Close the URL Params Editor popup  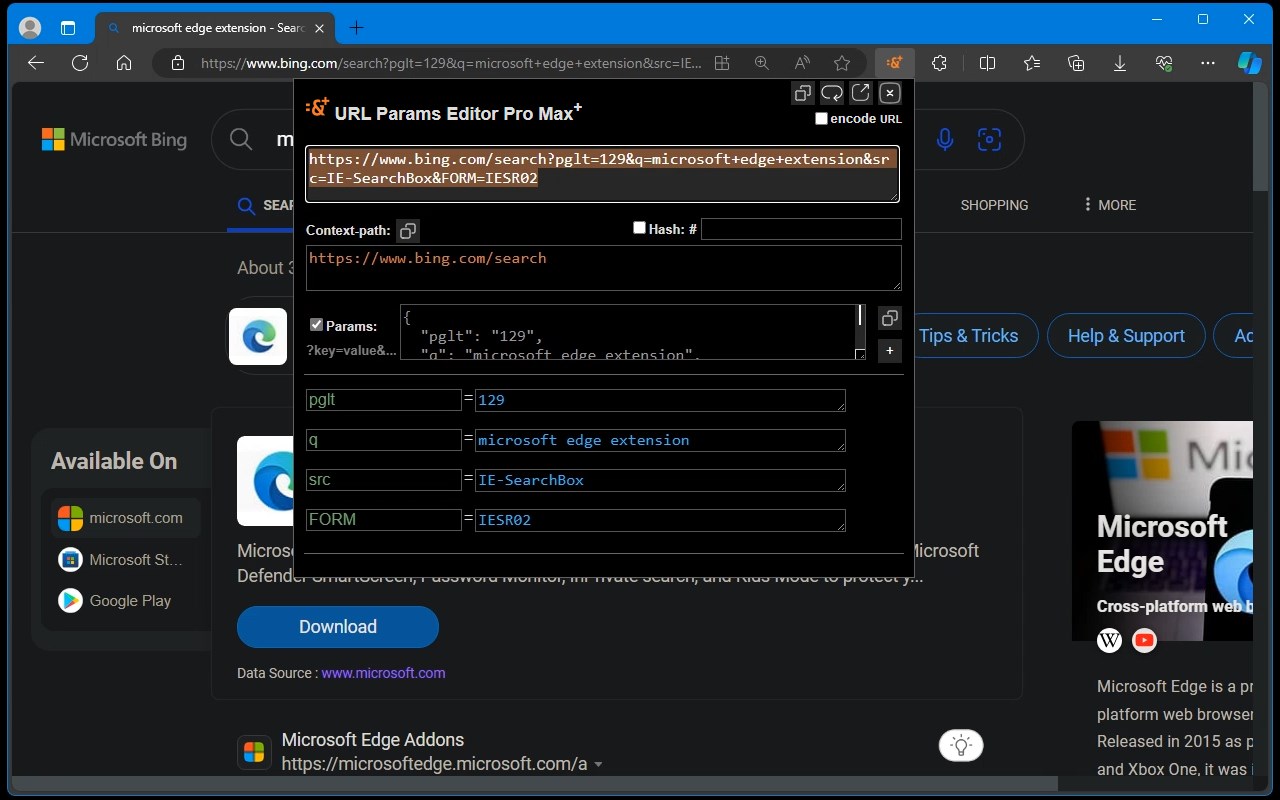(890, 93)
